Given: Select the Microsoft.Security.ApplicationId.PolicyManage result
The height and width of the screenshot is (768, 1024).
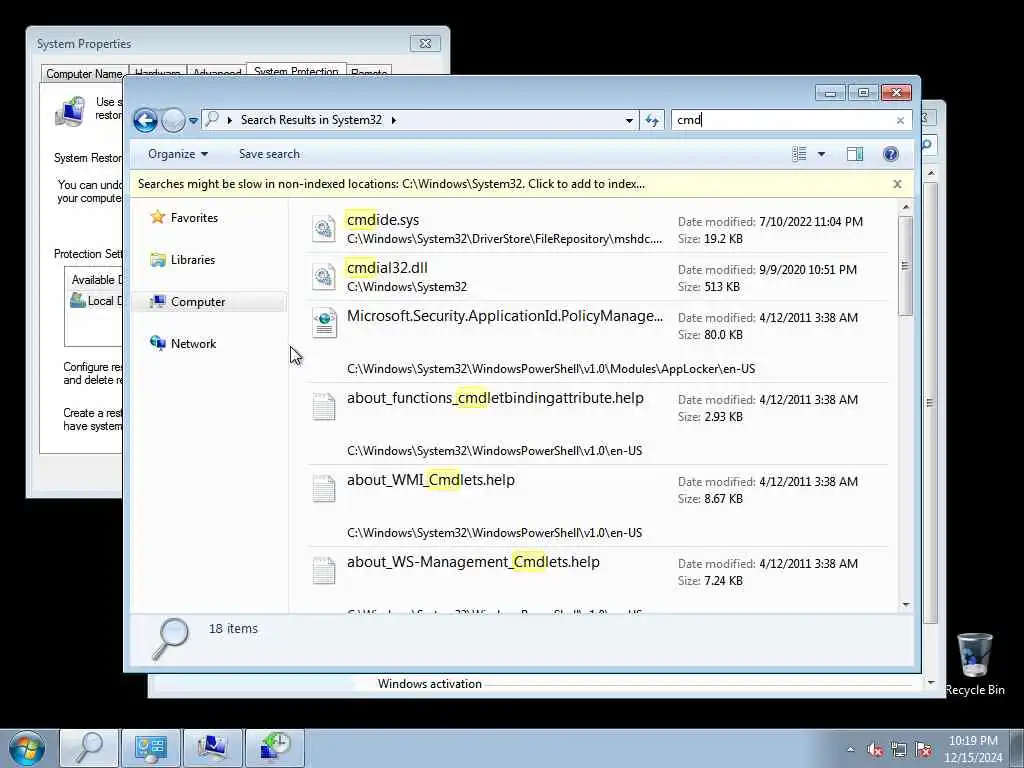Looking at the screenshot, I should 598,342.
